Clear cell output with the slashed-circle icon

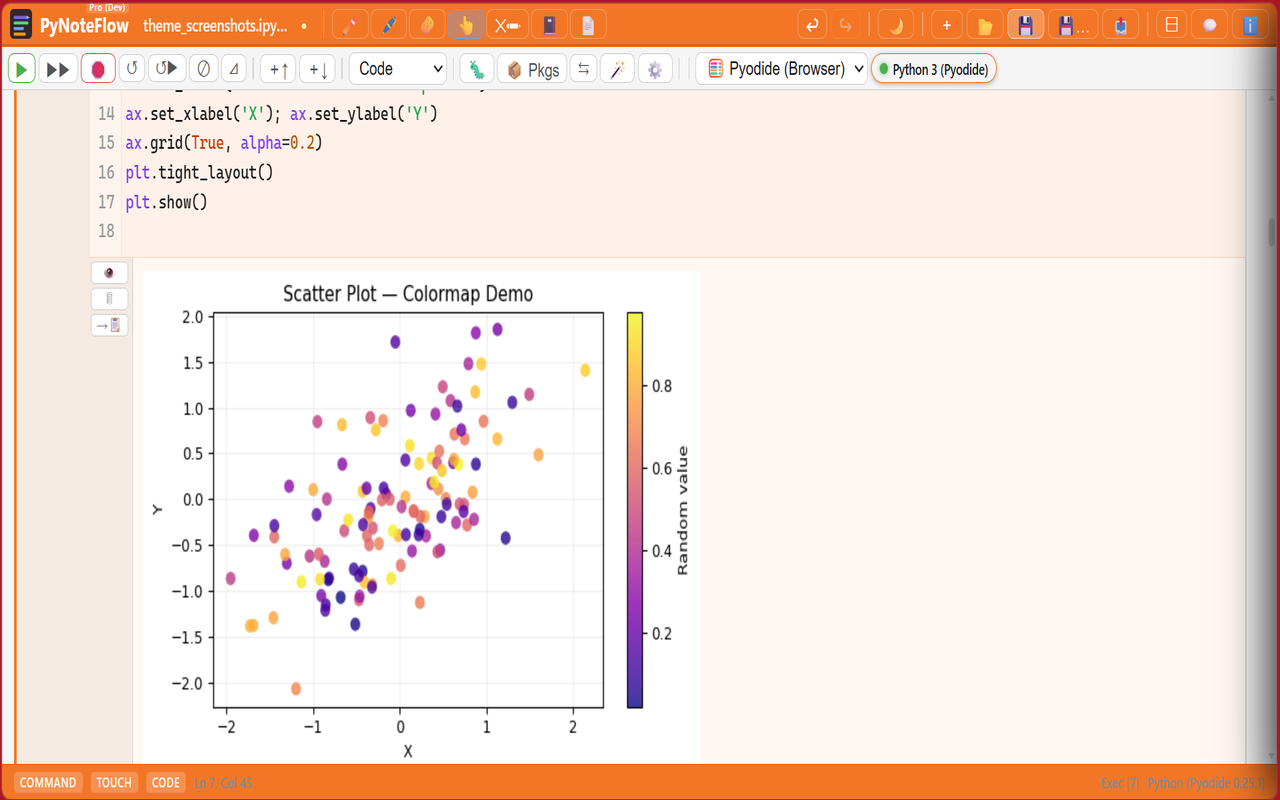[203, 69]
